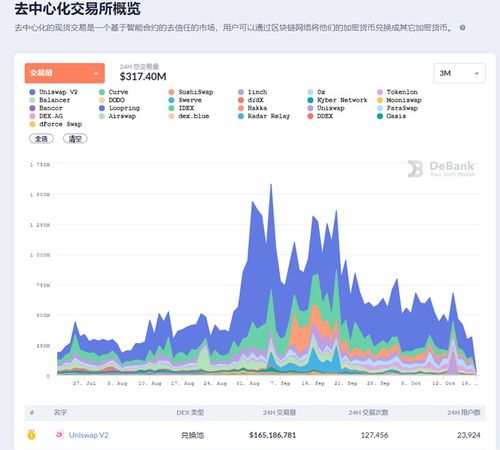Viewport: 500px width, 450px height.
Task: Sort by 24H 交易次数 column header
Action: click(368, 412)
